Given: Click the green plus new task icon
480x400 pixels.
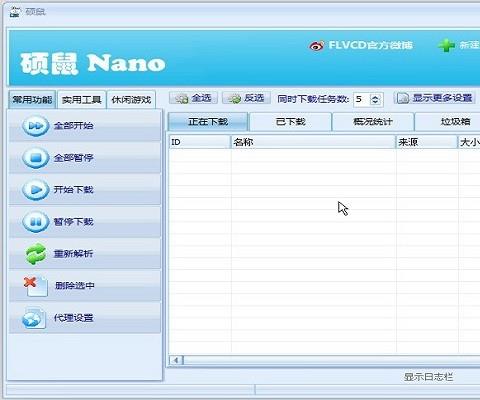Looking at the screenshot, I should tap(446, 45).
